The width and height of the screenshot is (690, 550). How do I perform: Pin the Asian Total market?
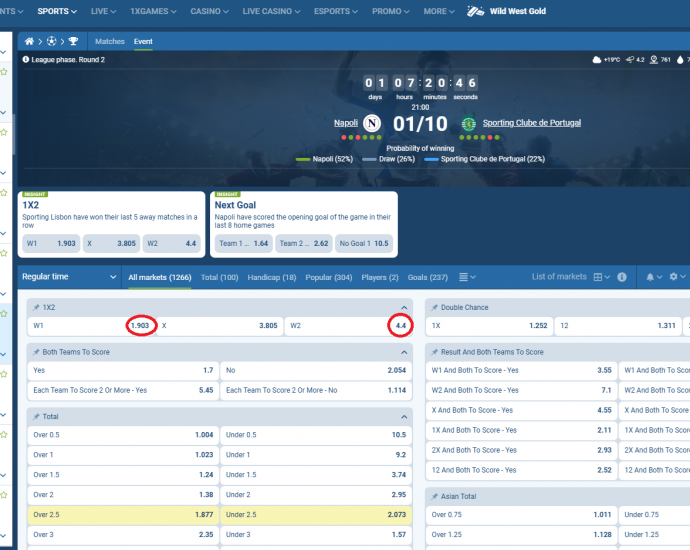434,496
